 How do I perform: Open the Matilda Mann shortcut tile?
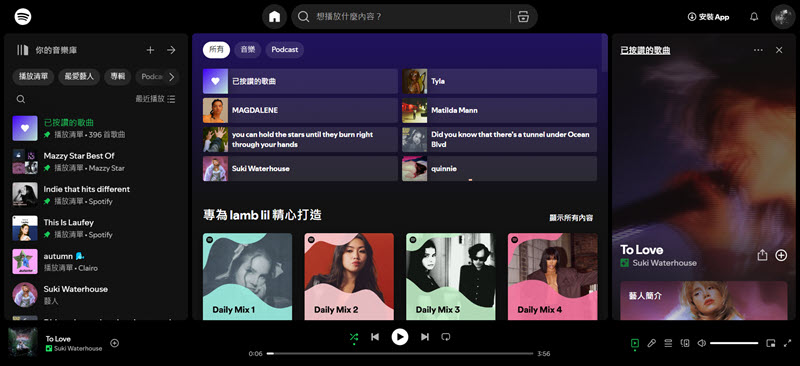click(499, 110)
